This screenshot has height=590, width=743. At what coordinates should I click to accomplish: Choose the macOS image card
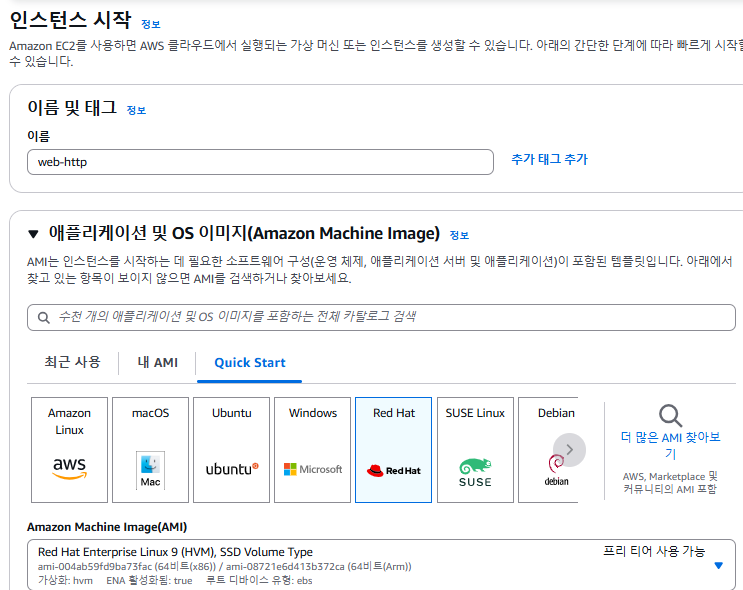150,450
